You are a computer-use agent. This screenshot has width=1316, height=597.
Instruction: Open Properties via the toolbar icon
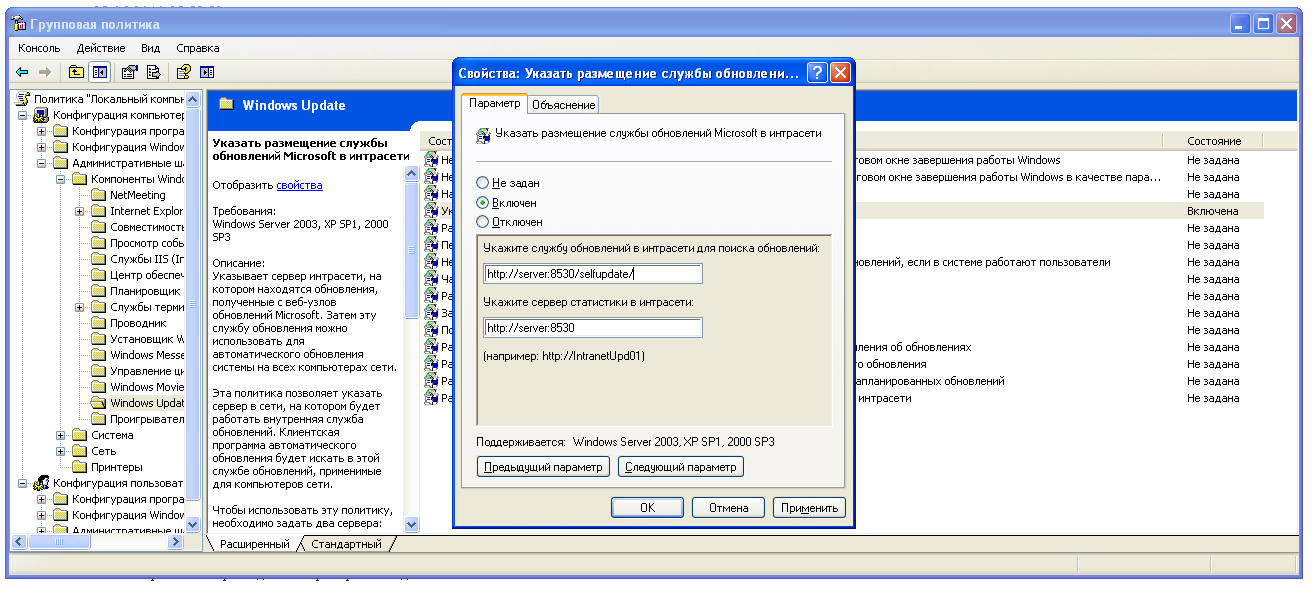click(x=129, y=72)
